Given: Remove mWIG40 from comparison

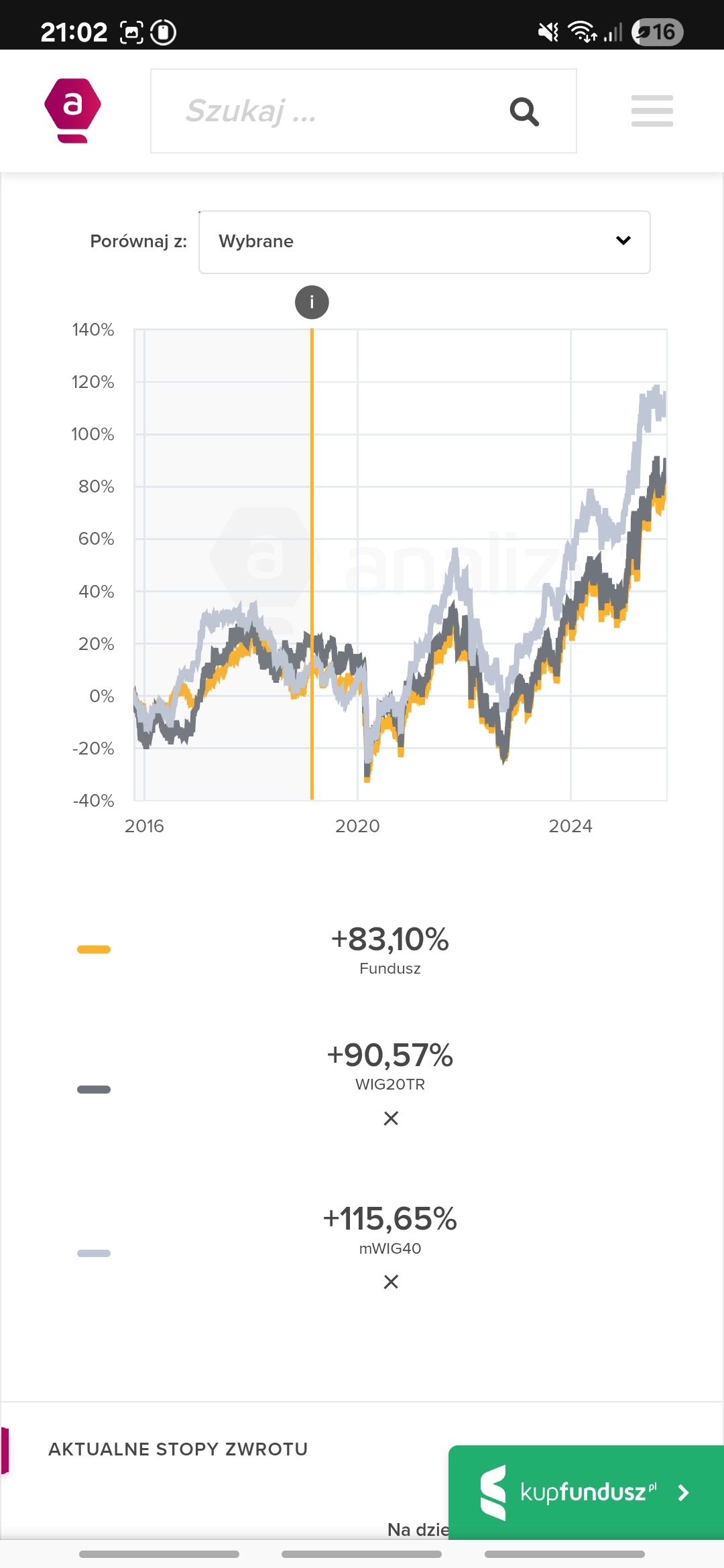Looking at the screenshot, I should (x=391, y=1281).
